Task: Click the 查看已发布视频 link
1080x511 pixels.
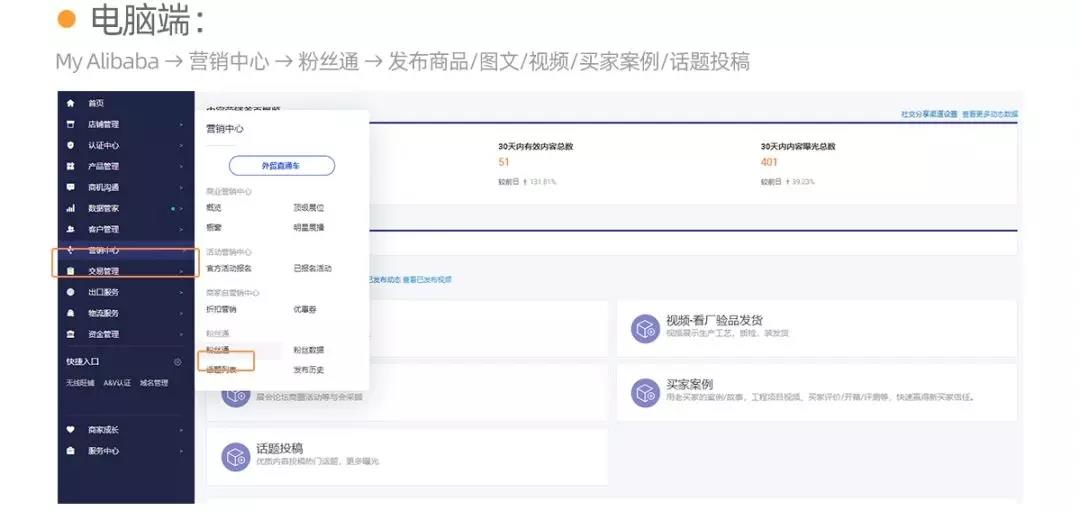Action: point(427,280)
